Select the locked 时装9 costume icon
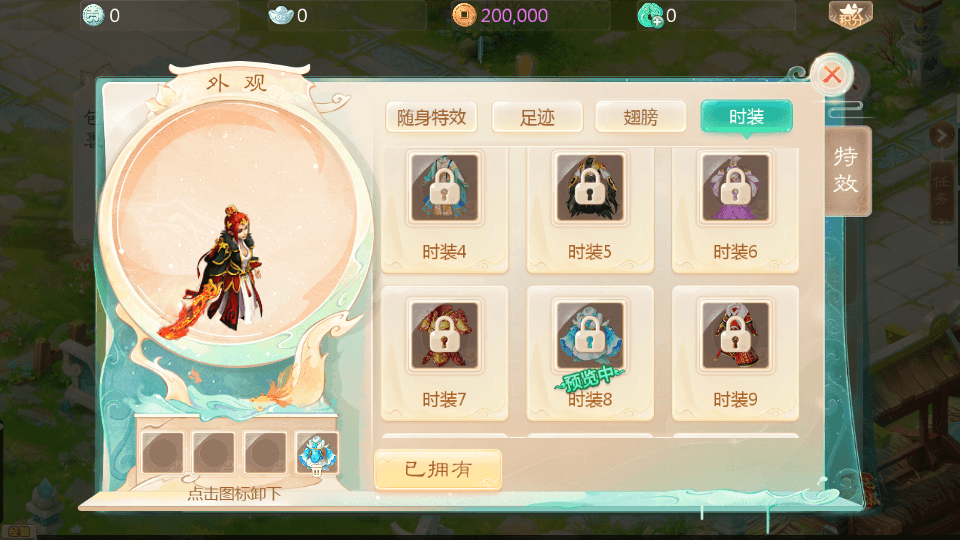The height and width of the screenshot is (540, 960). [x=735, y=336]
